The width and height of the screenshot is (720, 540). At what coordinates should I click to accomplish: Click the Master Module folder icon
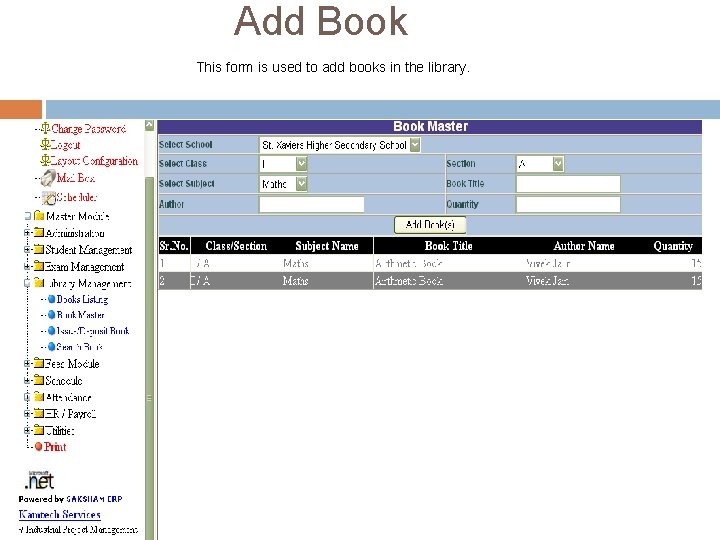click(x=39, y=216)
